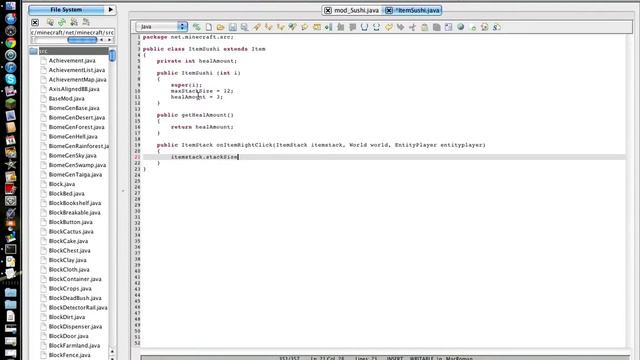Screen dimensions: 640x360
Task: Select AxisAlignedBB.java in the file list
Action: (74, 89)
